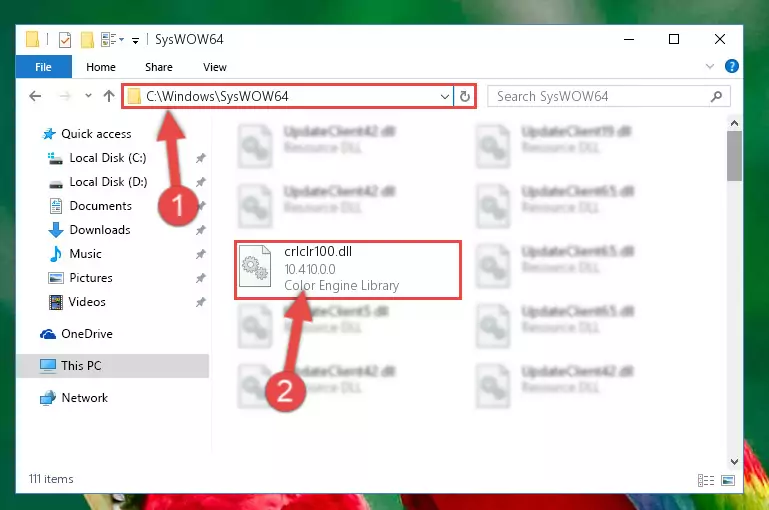Screen dimensions: 769x510
Task: Minimize the SysWOW64 window
Action: pyautogui.click(x=629, y=39)
